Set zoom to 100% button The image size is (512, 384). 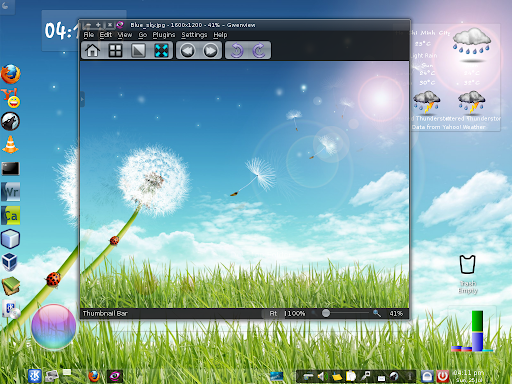(295, 313)
